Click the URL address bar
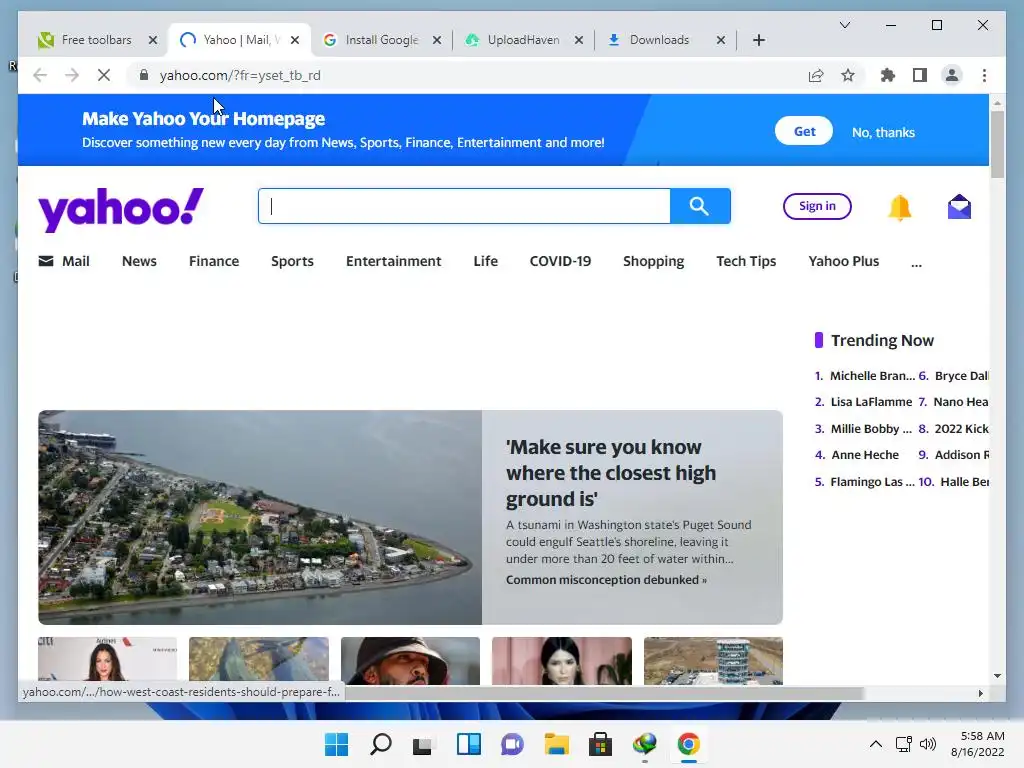Viewport: 1024px width, 768px height. [x=470, y=76]
